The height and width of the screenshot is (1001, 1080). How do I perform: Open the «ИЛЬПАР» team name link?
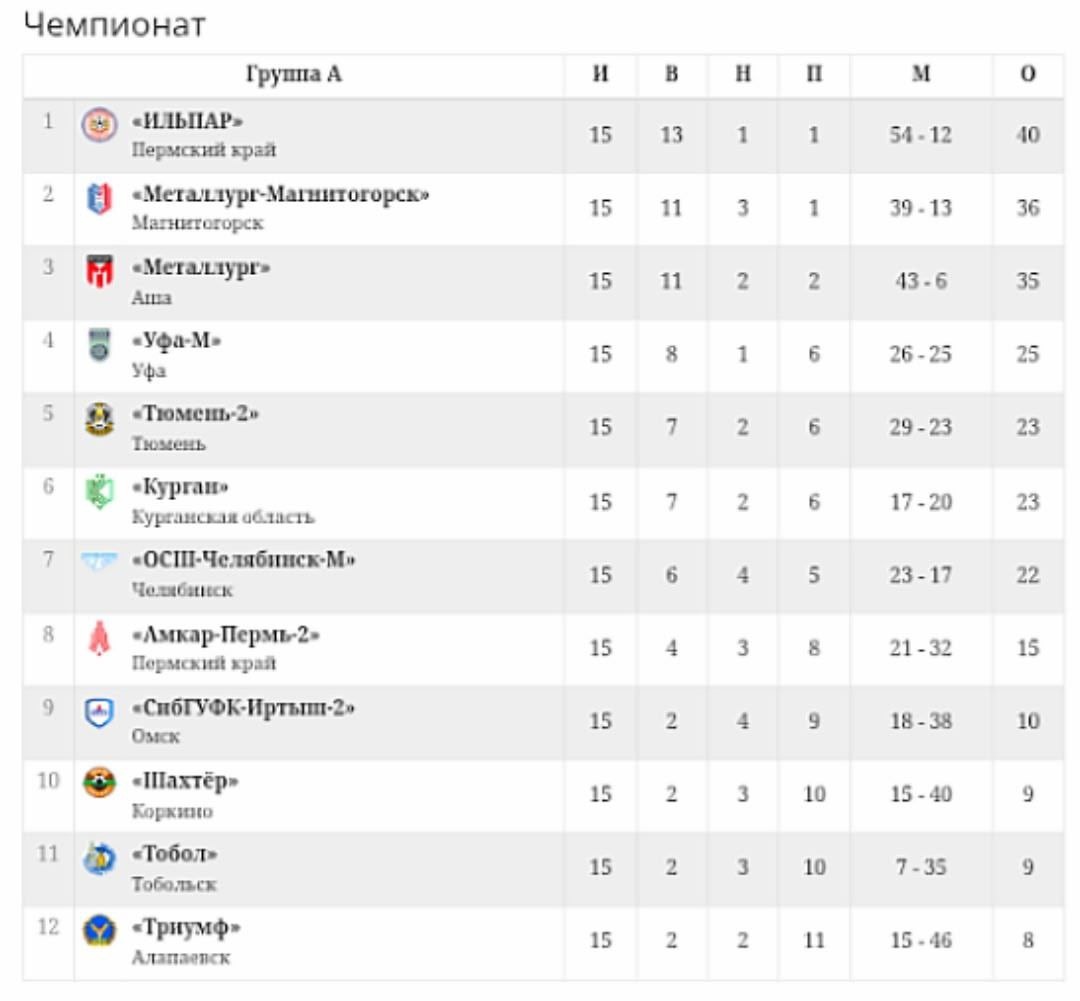pos(187,121)
